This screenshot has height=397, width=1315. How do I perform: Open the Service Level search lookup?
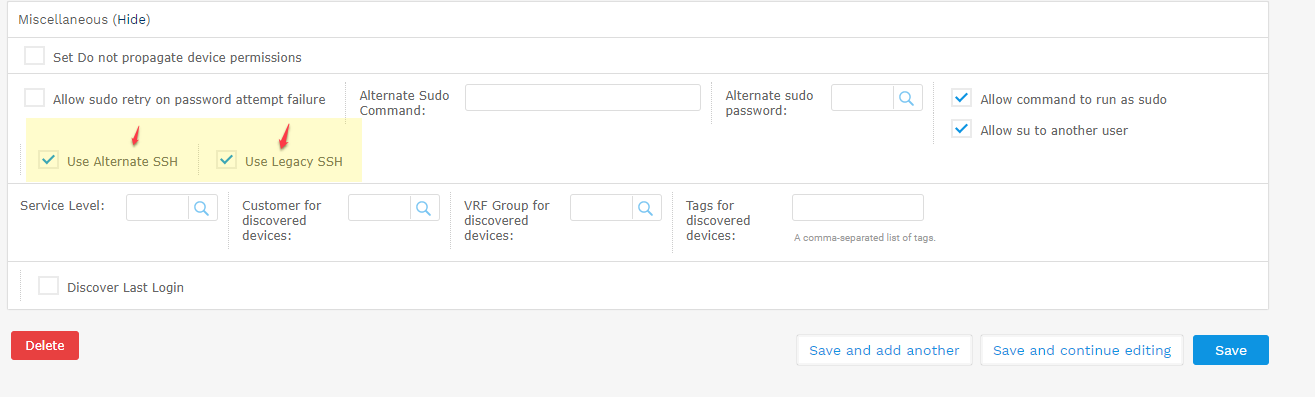tap(202, 208)
